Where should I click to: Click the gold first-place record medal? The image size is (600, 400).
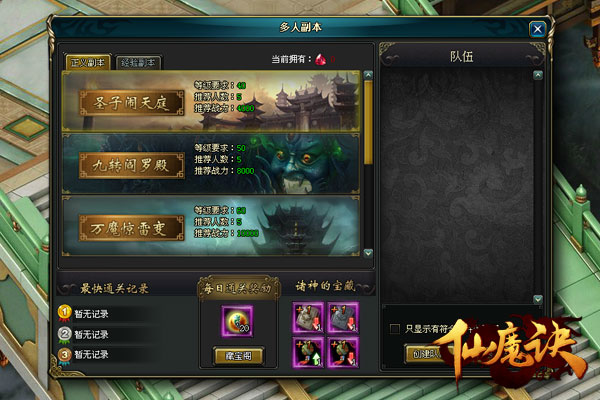click(x=65, y=313)
